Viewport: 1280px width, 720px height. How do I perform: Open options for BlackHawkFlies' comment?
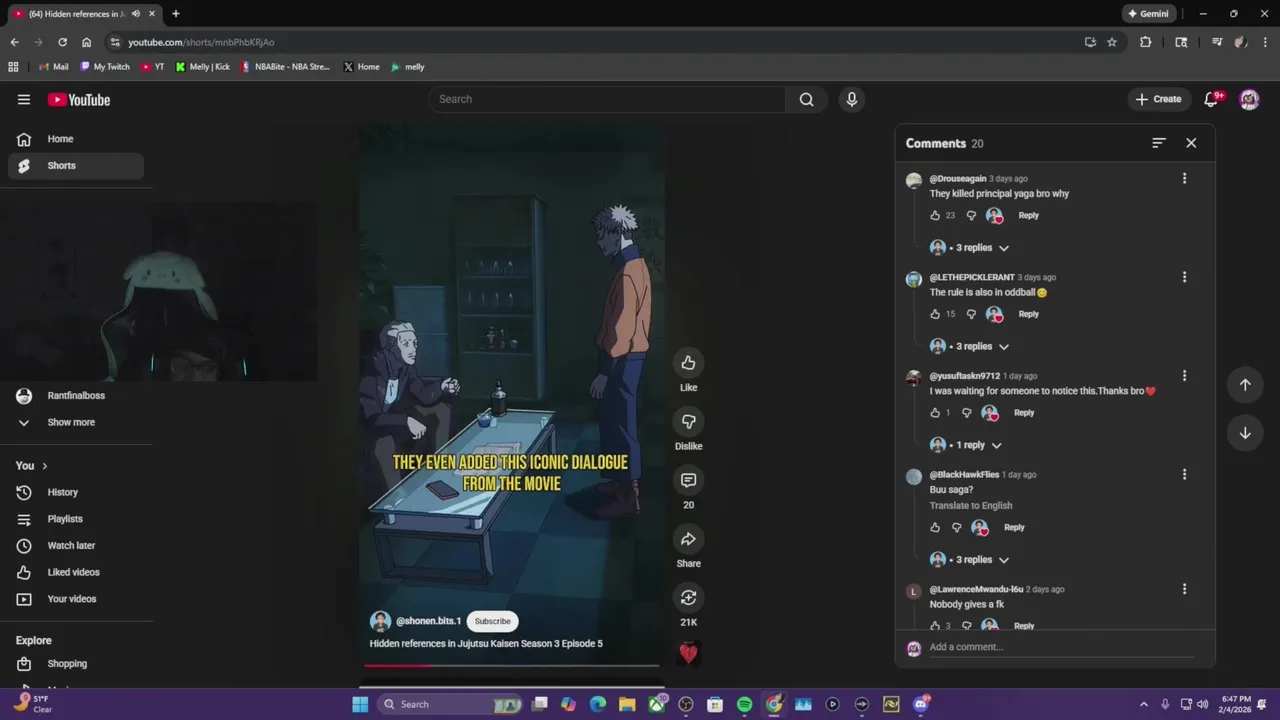pyautogui.click(x=1184, y=474)
